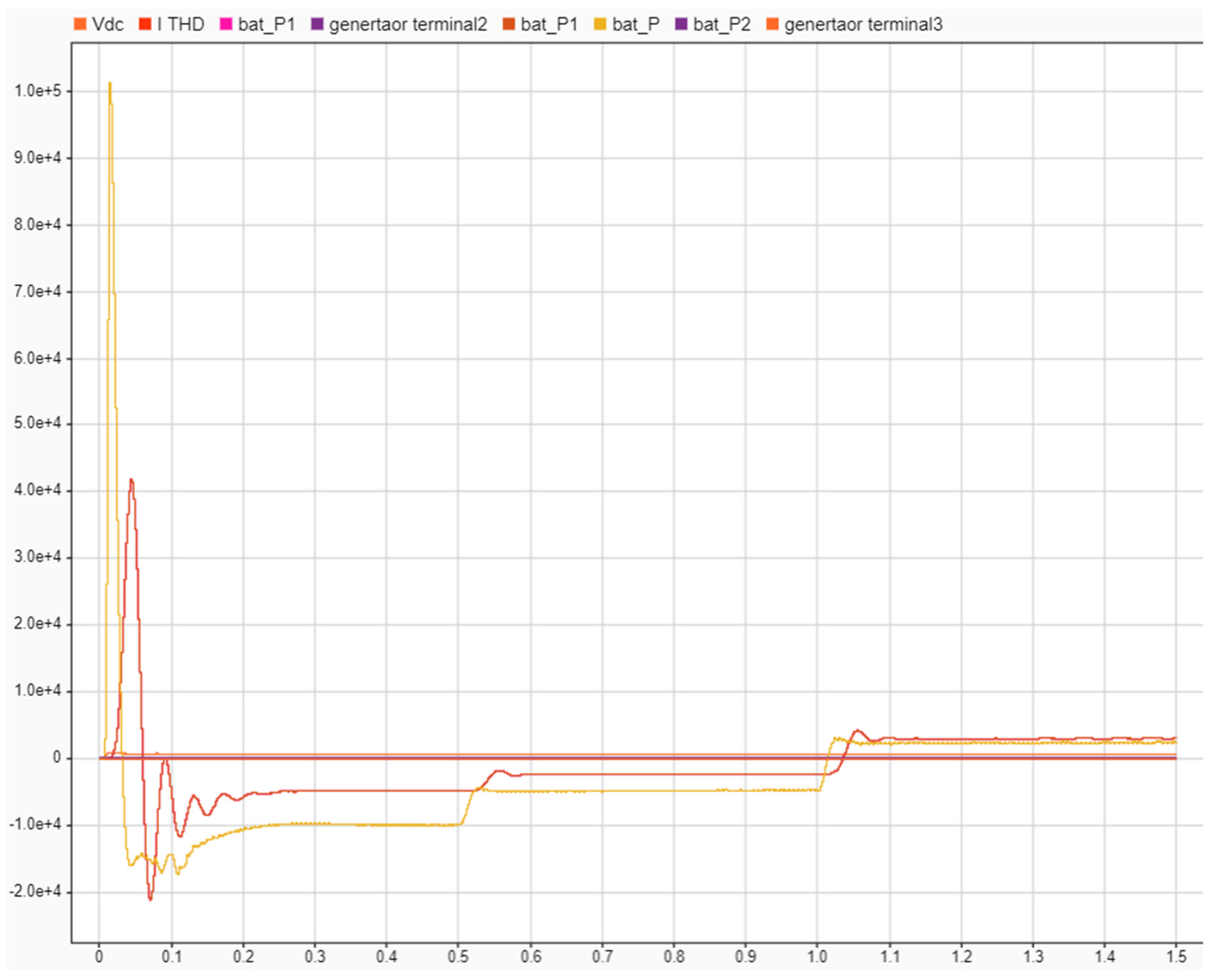Toggle the bat_P2 legend label

click(x=721, y=25)
